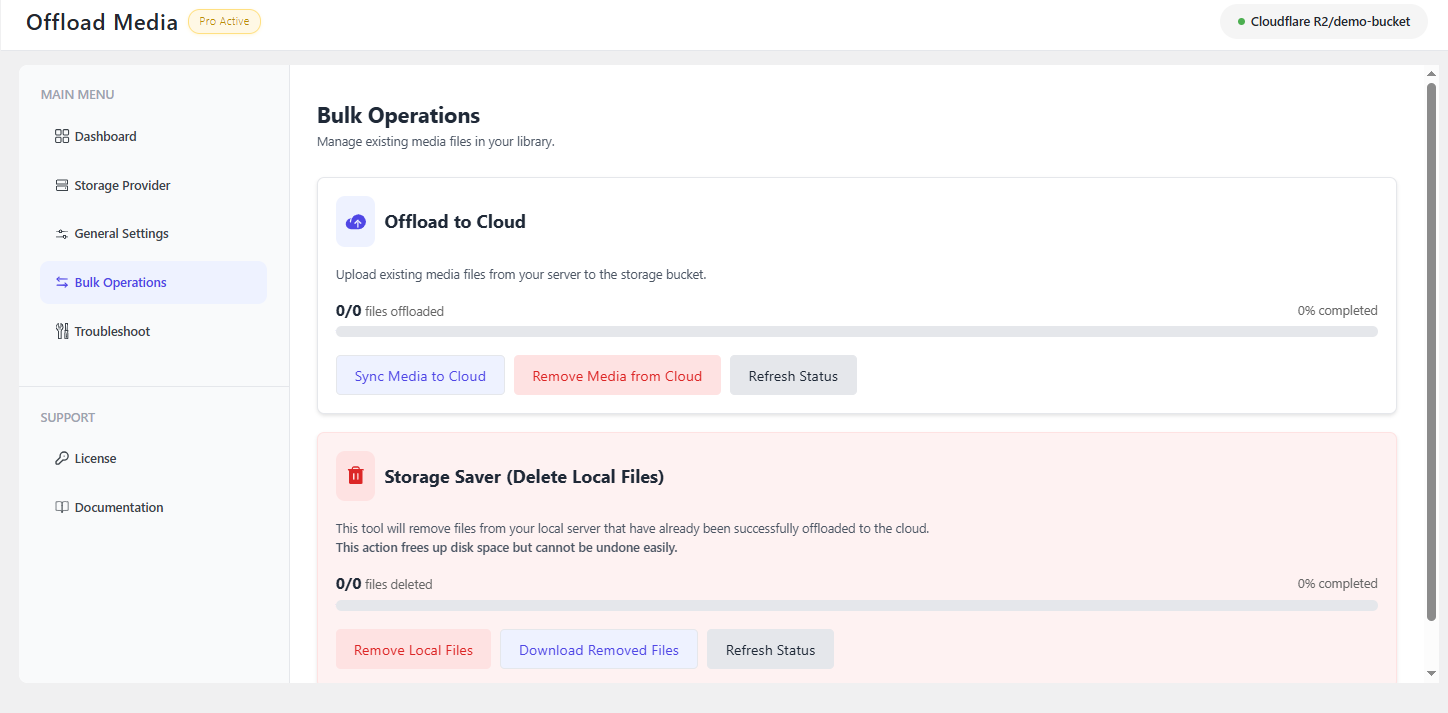Viewport: 1448px width, 713px height.
Task: Click the Troubleshoot tools icon
Action: tap(62, 331)
